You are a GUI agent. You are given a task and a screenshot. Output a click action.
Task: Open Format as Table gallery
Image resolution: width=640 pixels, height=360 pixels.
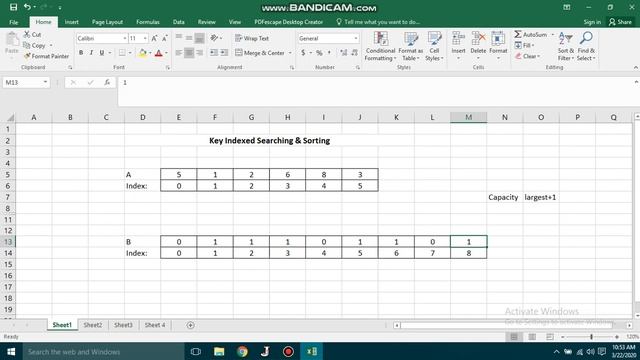(x=411, y=46)
